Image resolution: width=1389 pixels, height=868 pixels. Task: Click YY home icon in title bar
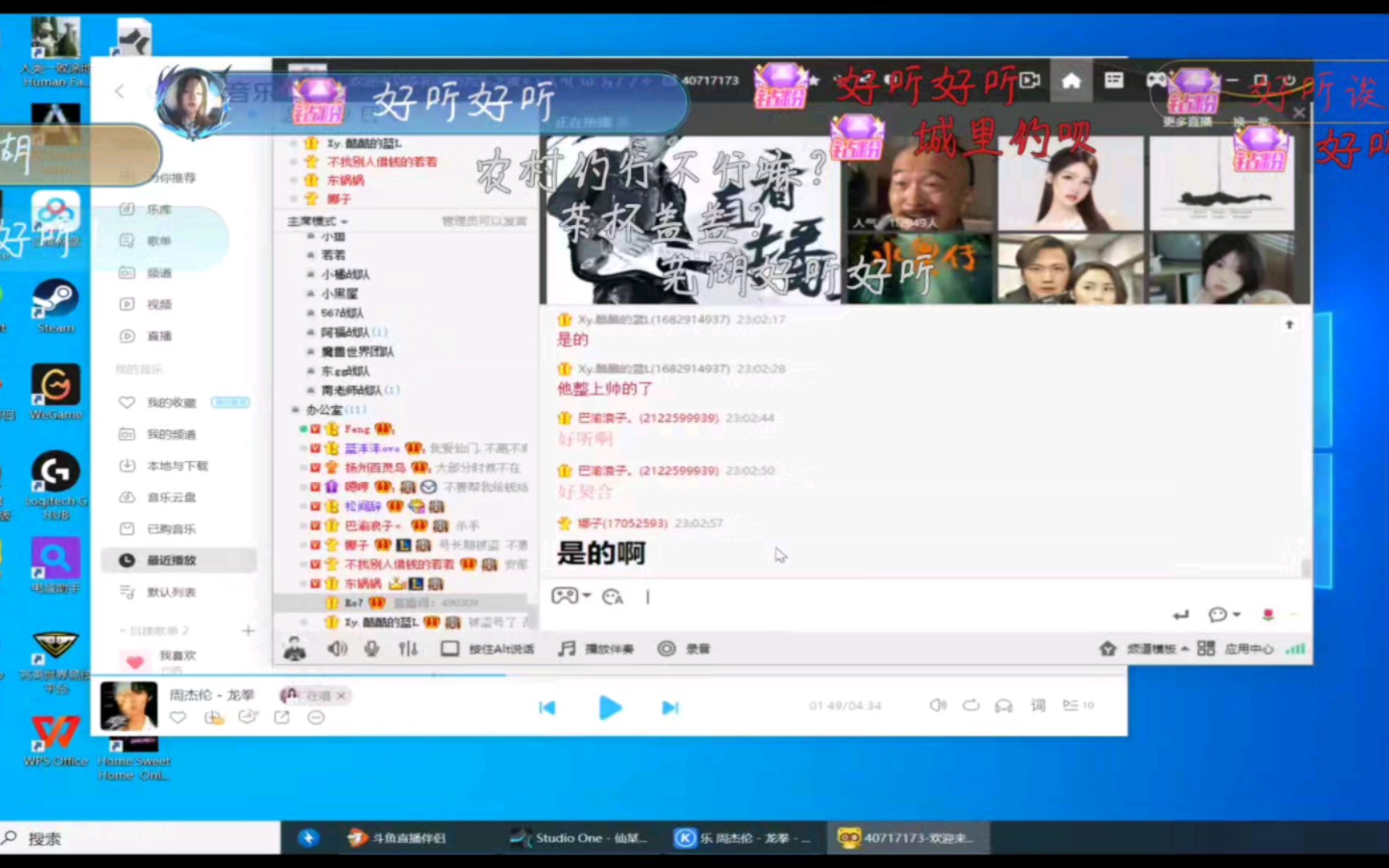point(1071,81)
